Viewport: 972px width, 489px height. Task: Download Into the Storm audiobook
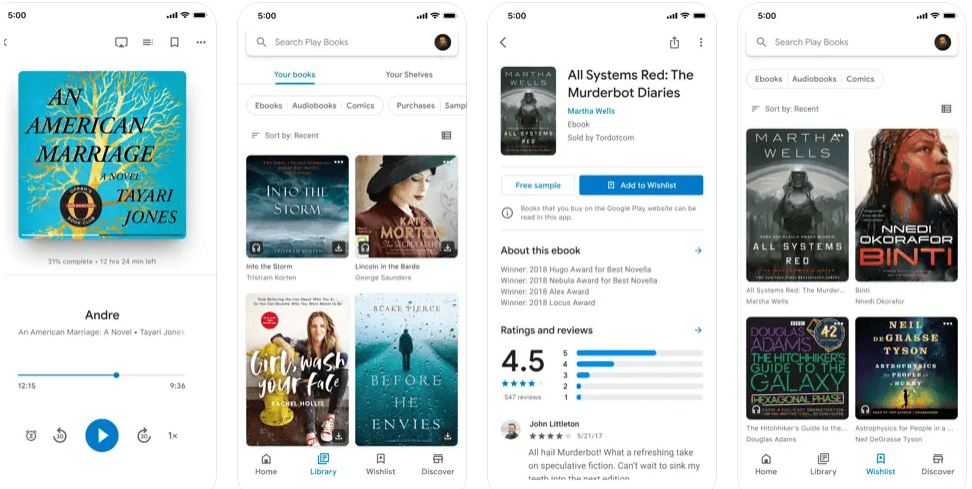point(338,248)
